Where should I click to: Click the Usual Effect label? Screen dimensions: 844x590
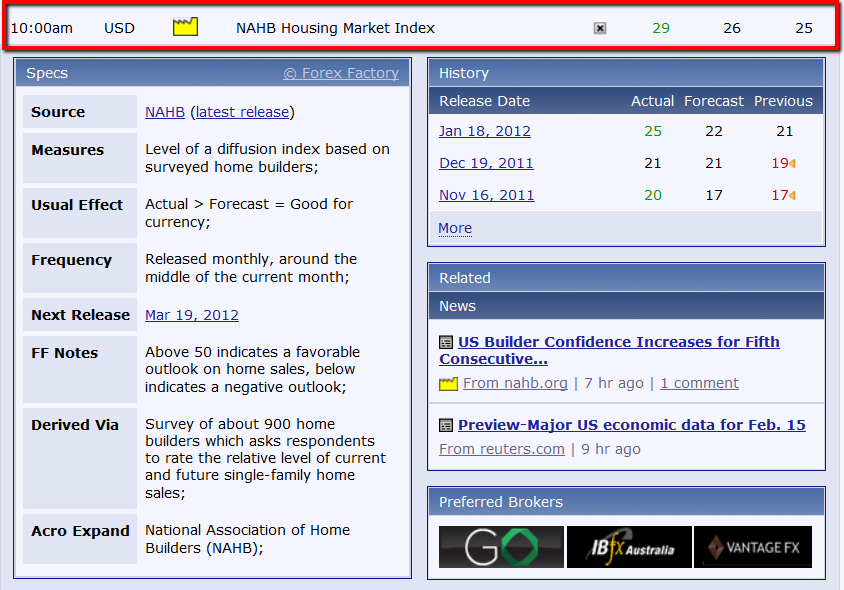point(77,205)
